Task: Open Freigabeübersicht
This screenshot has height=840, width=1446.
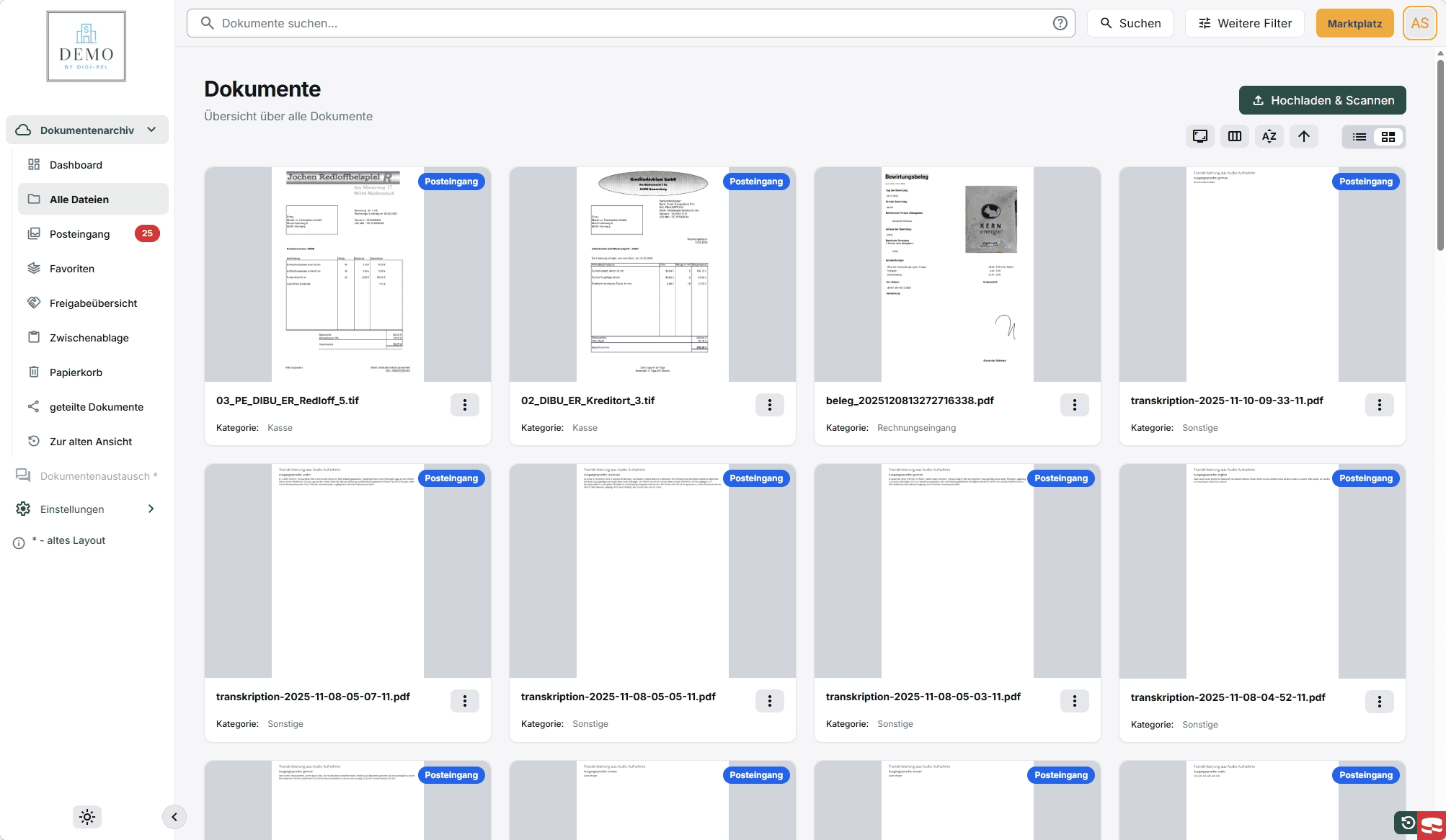Action: (93, 303)
